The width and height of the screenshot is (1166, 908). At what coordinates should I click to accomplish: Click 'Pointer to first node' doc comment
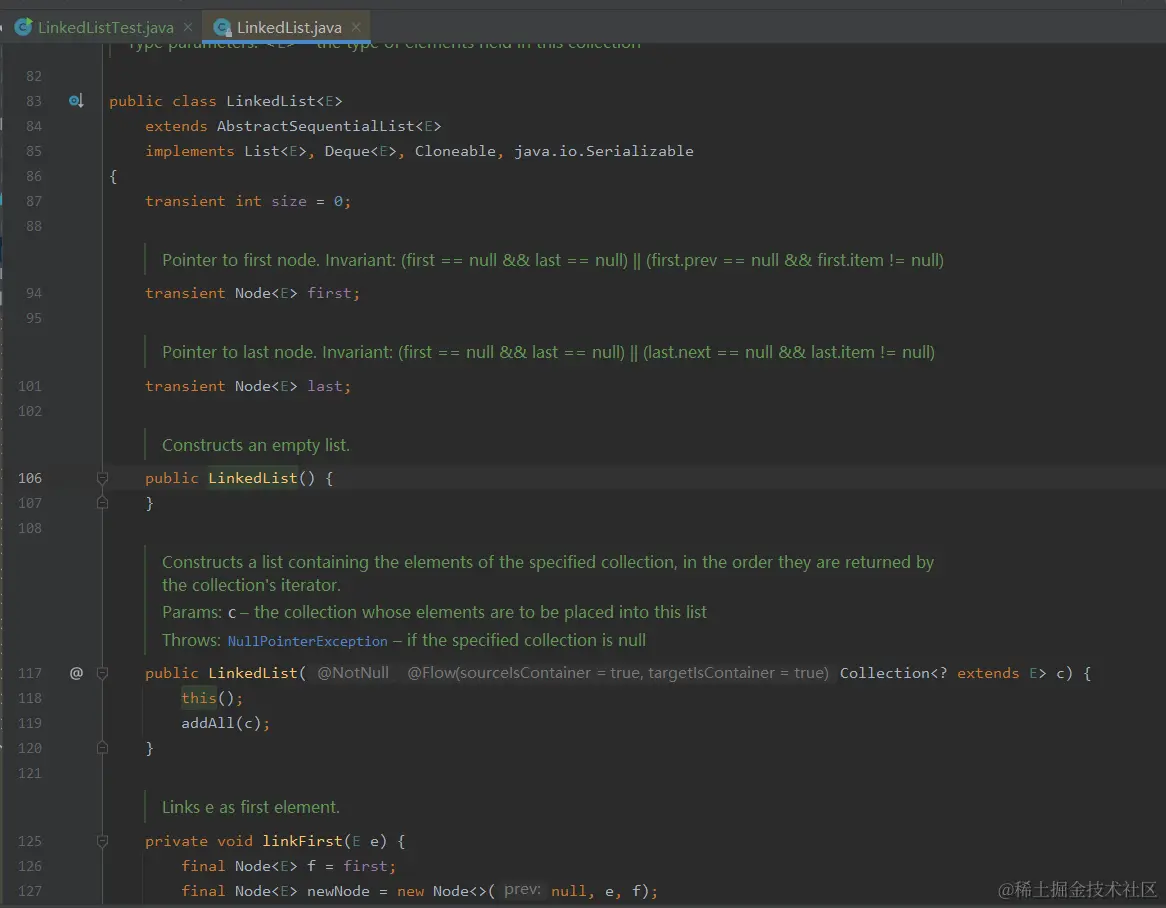point(553,260)
